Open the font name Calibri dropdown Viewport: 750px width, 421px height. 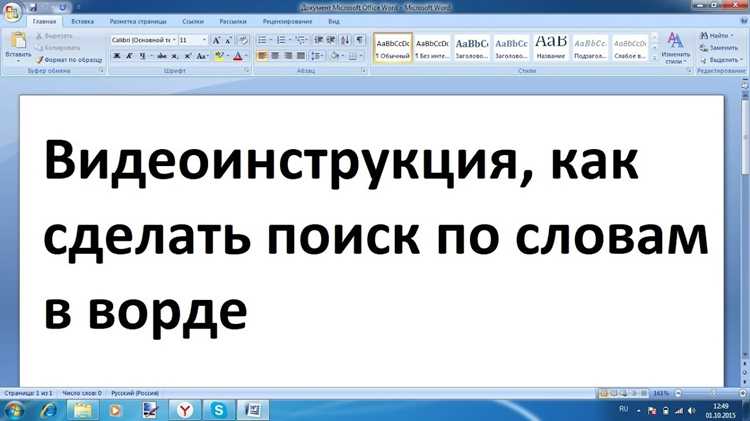(174, 40)
